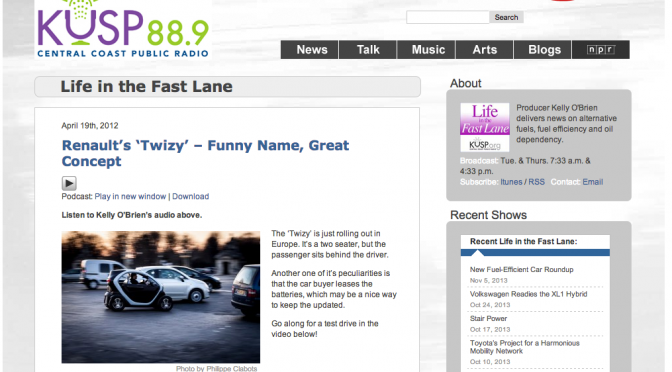Play the podcast audio player button
The width and height of the screenshot is (672, 372).
[69, 183]
